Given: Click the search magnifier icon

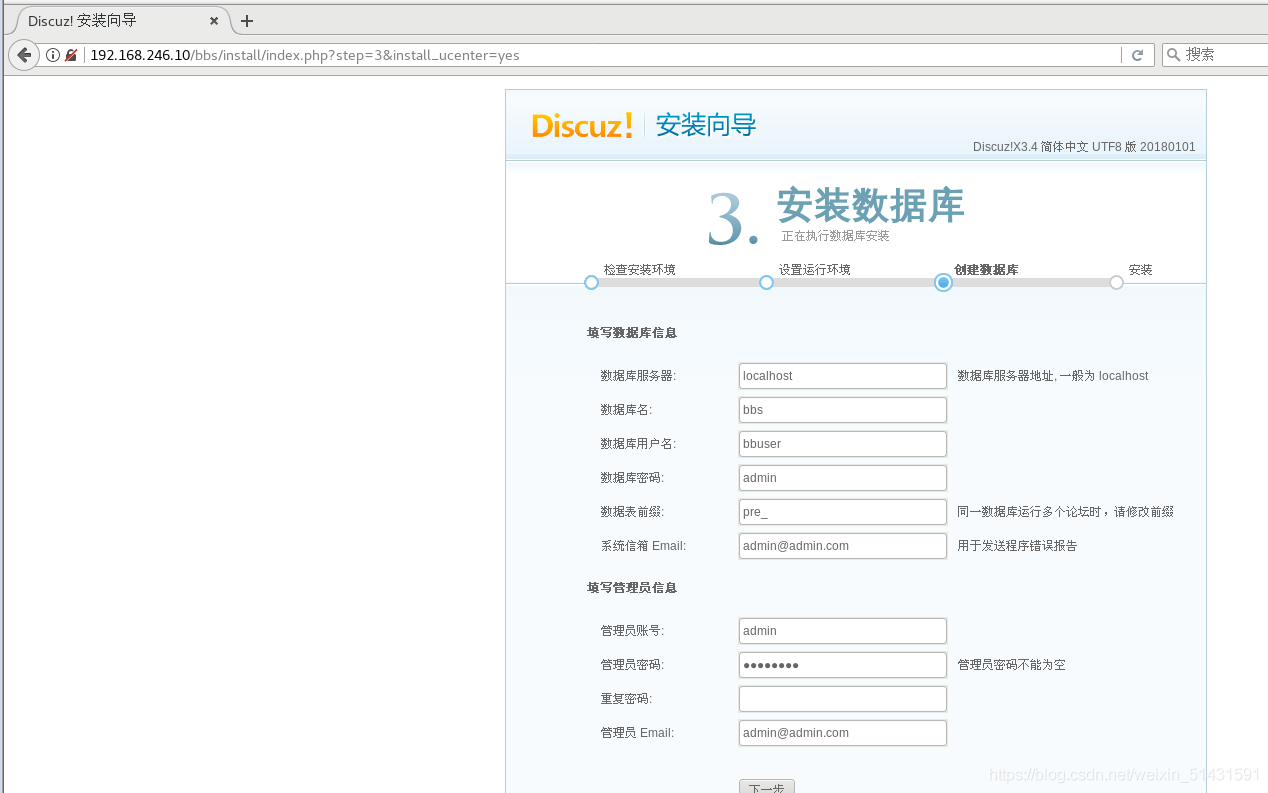Looking at the screenshot, I should pyautogui.click(x=1173, y=55).
